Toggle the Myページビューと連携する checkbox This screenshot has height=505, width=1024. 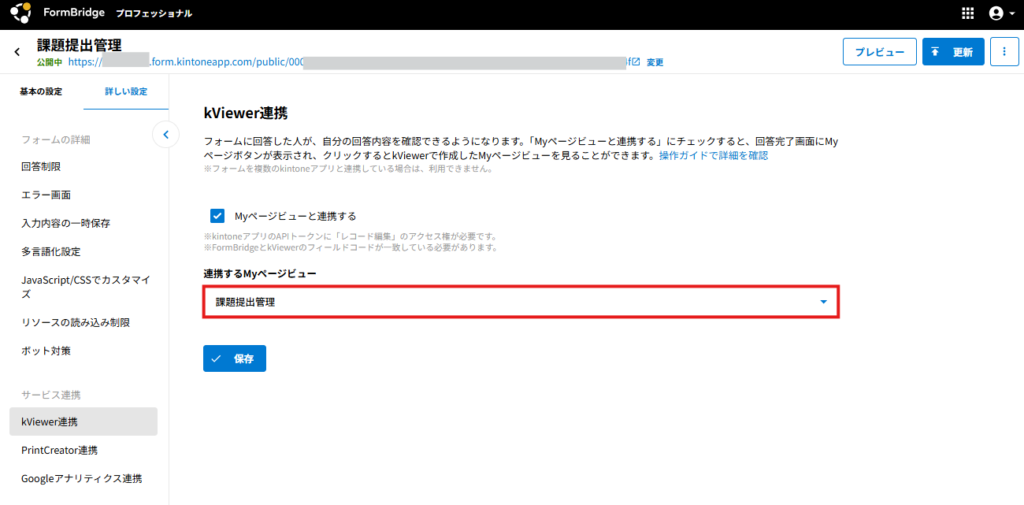click(217, 216)
